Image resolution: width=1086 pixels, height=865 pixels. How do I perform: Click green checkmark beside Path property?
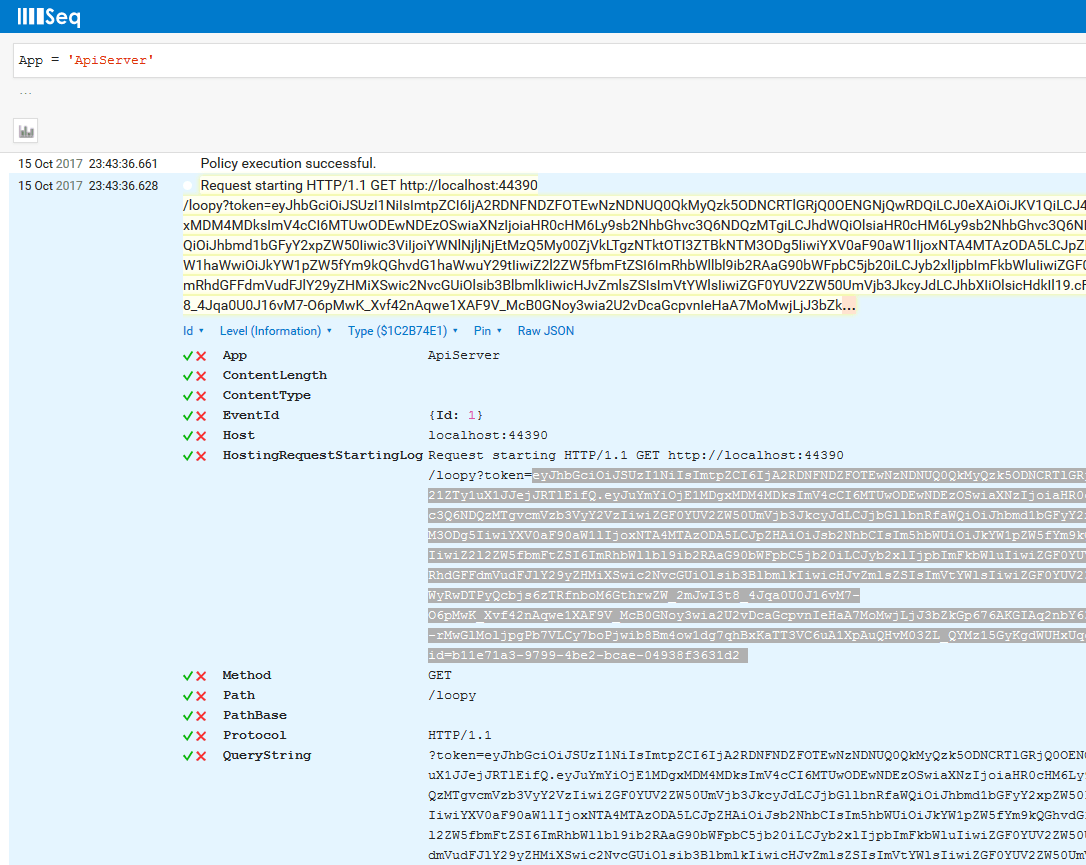click(187, 696)
